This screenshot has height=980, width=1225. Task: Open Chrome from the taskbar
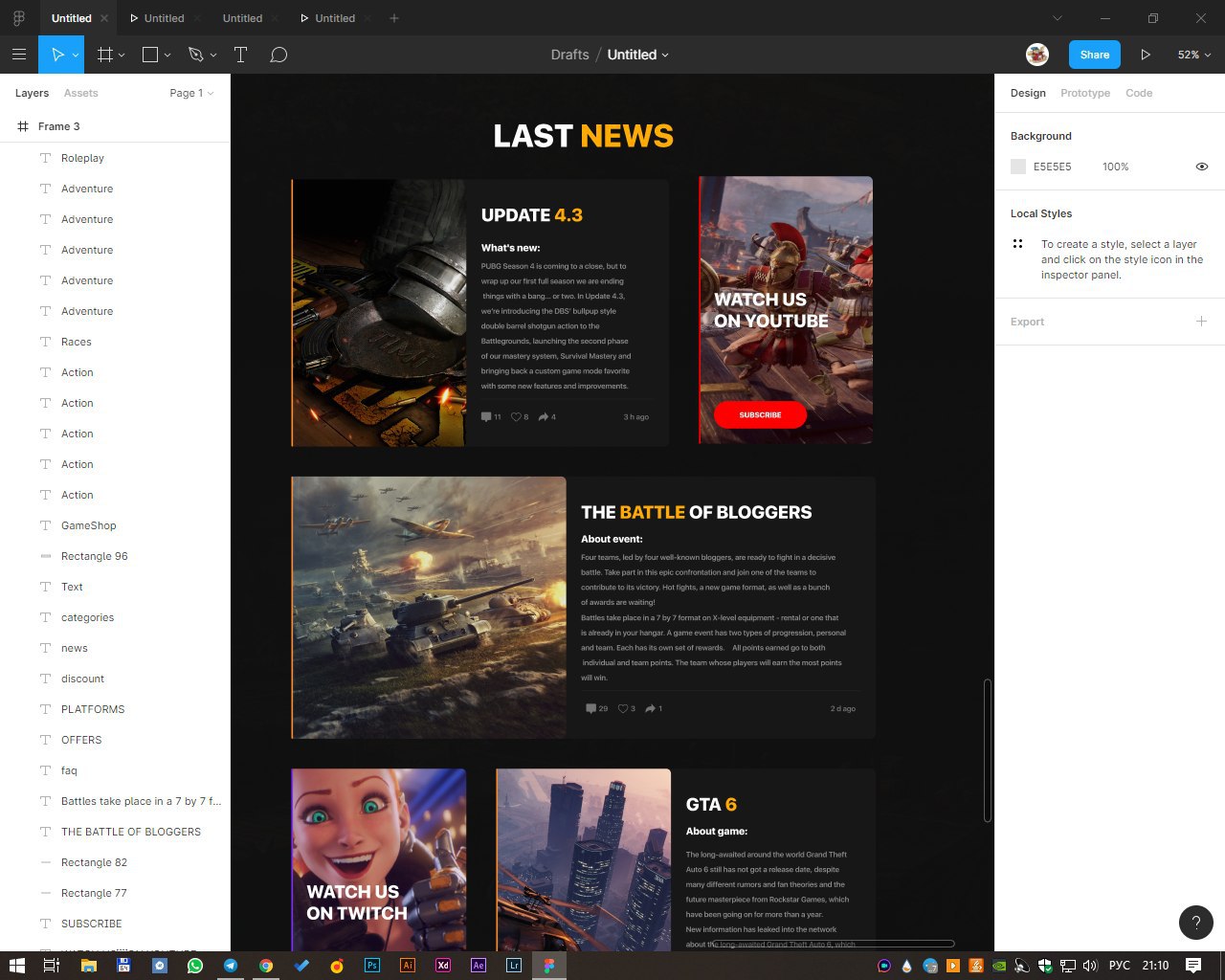(266, 966)
